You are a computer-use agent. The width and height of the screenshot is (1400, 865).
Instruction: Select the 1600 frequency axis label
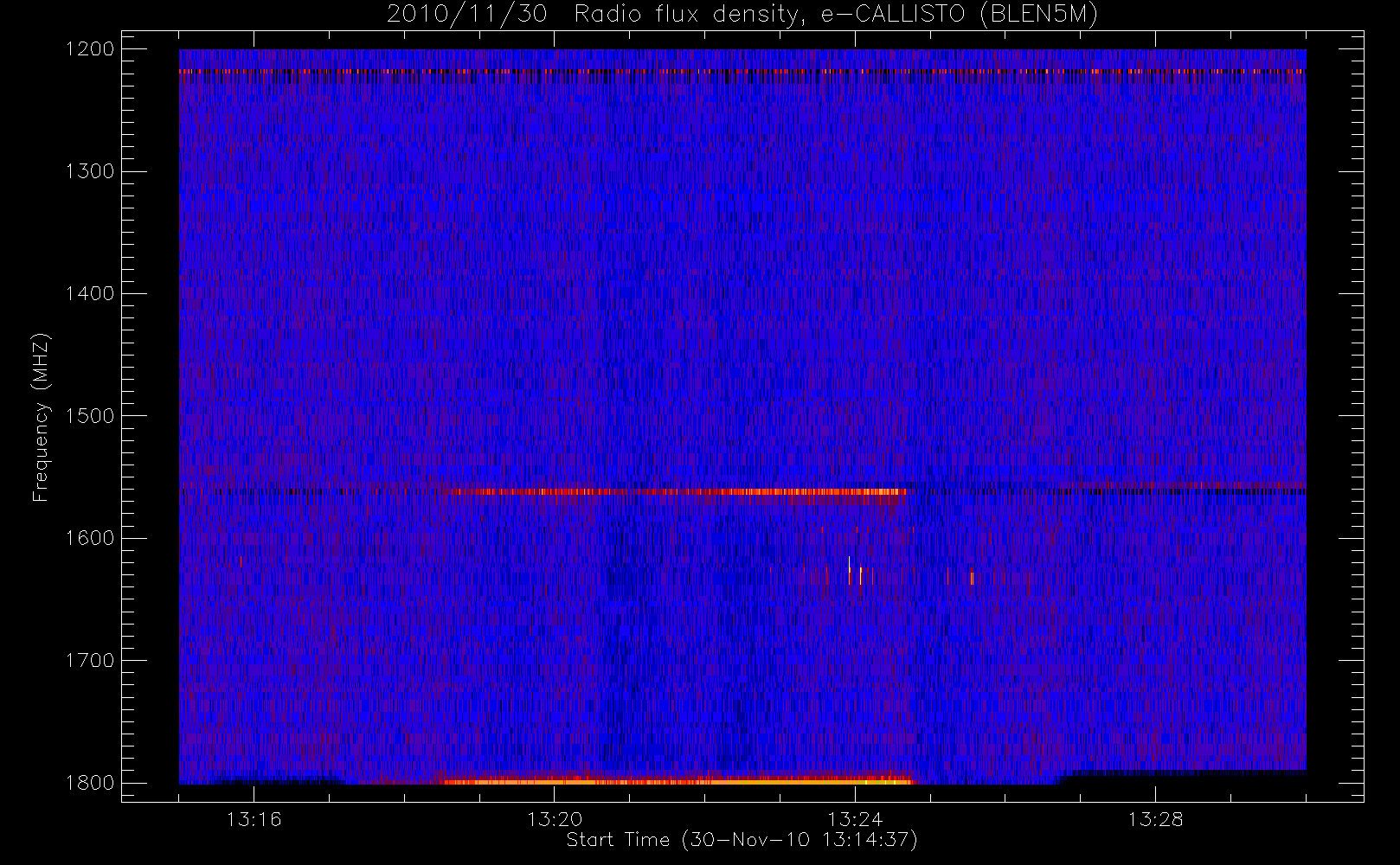(90, 538)
